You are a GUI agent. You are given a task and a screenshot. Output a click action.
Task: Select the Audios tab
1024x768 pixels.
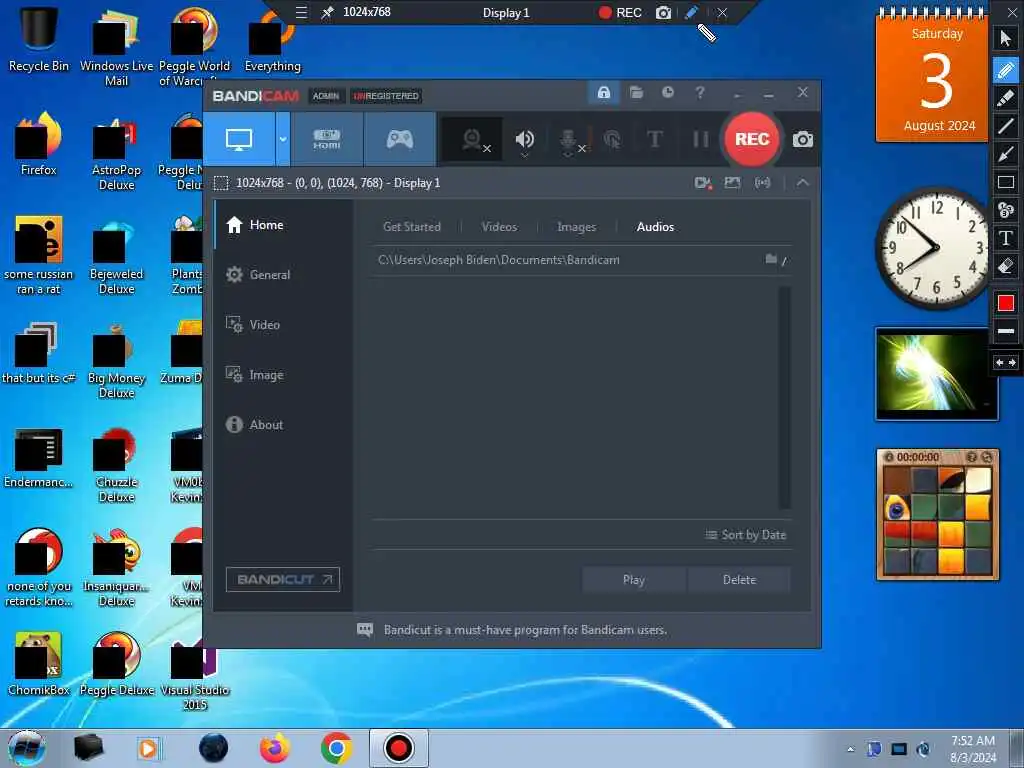655,227
